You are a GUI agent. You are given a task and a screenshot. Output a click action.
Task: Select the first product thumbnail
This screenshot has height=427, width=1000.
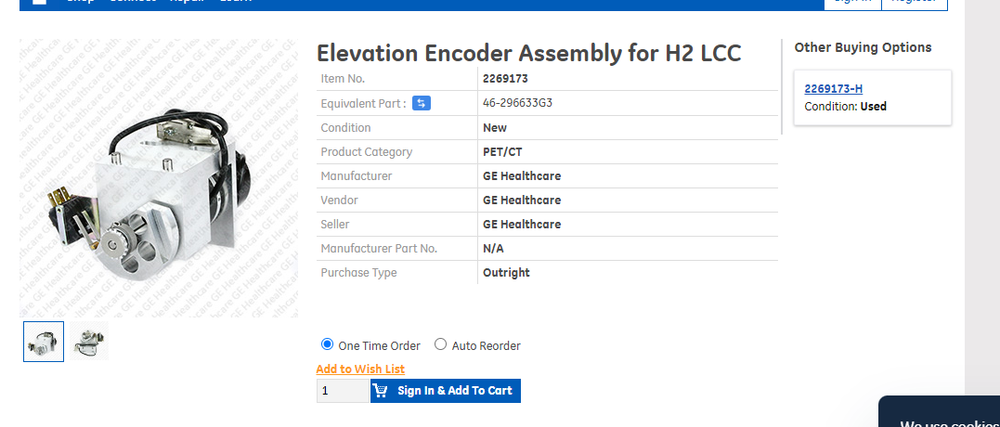click(44, 341)
